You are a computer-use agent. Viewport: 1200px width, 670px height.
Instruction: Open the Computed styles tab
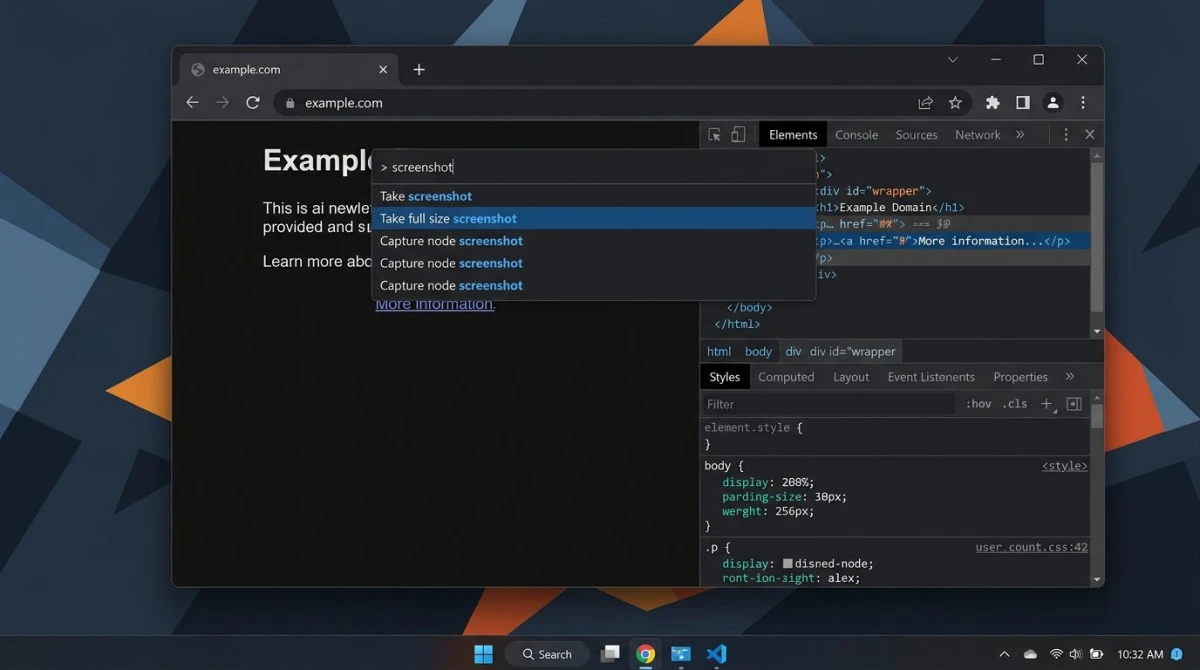pos(786,377)
